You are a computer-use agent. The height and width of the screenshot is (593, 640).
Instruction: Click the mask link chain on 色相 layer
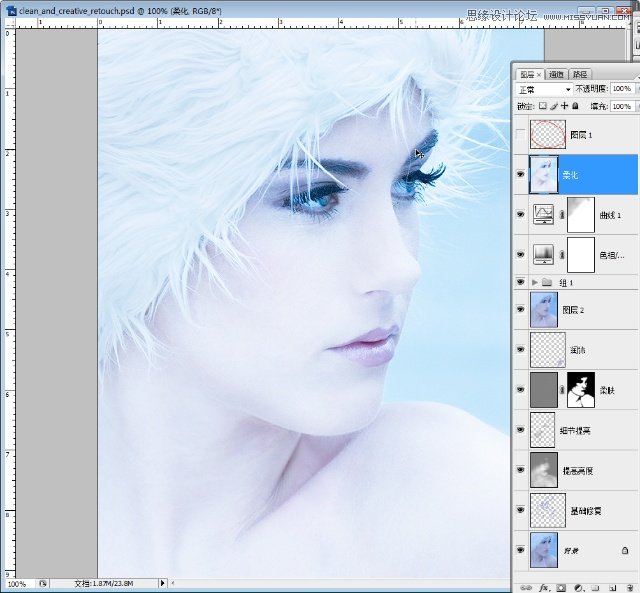pyautogui.click(x=562, y=255)
